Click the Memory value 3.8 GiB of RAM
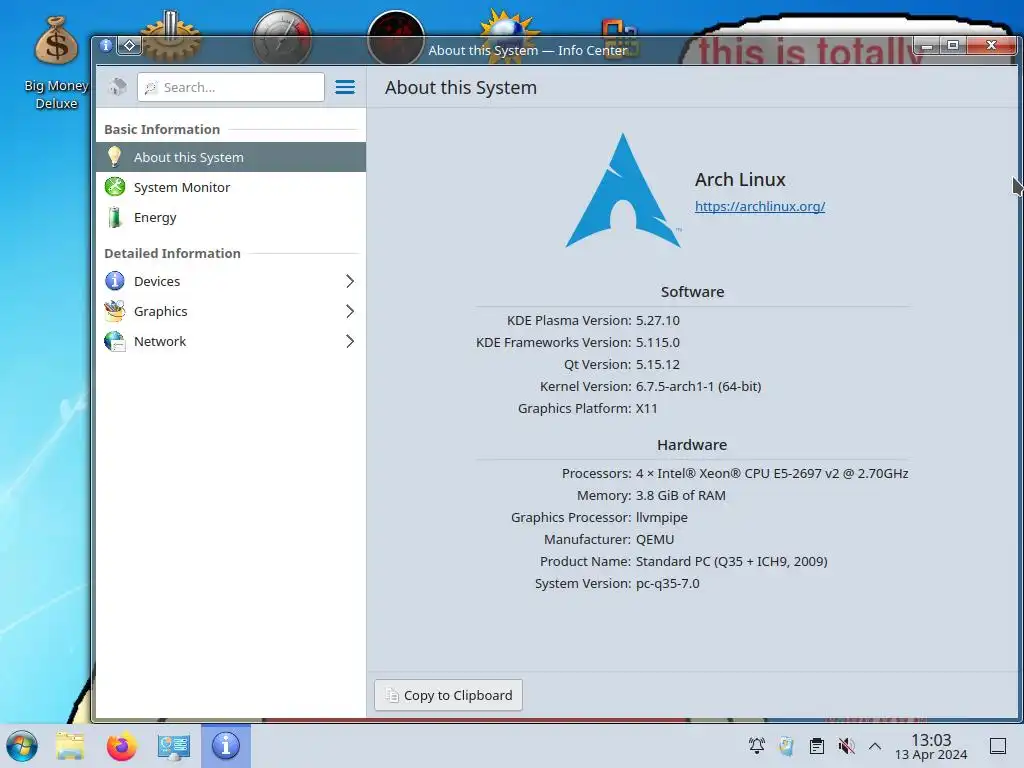The image size is (1024, 768). [x=680, y=496]
